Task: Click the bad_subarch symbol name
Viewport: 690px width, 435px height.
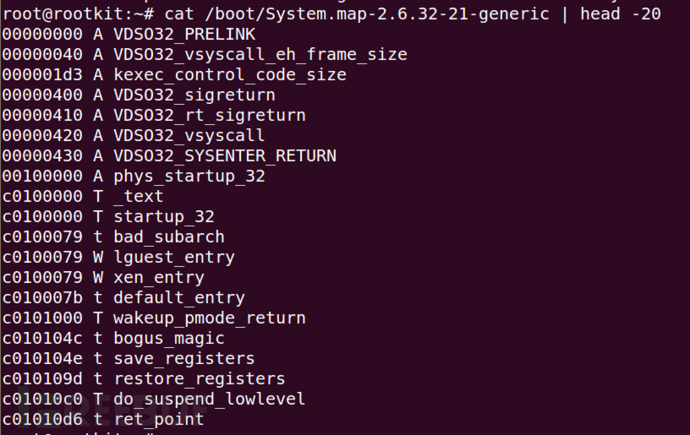Action: coord(168,237)
